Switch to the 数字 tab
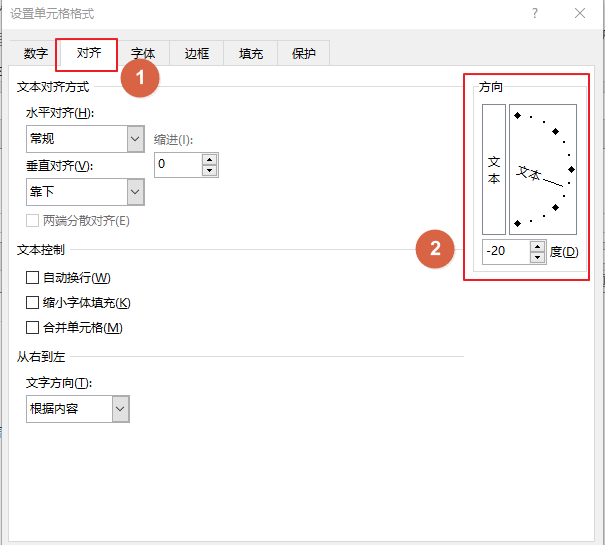605x545 pixels. pos(36,54)
